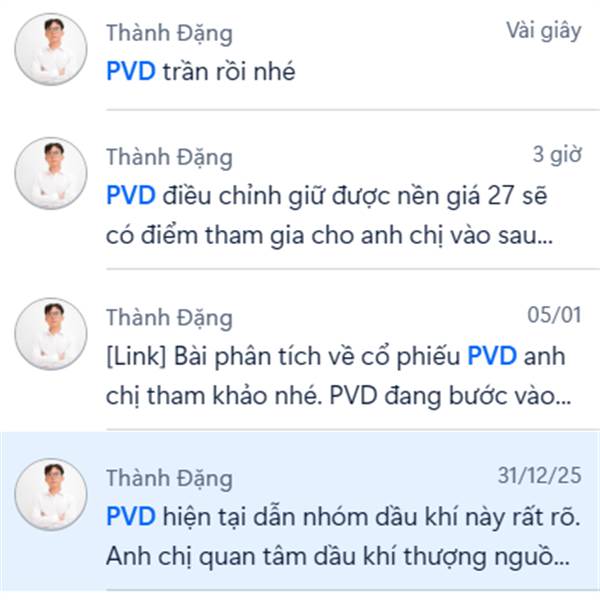Select the Thành Đặng name in the 31/12/25 result
This screenshot has width=600, height=600.
[x=169, y=479]
